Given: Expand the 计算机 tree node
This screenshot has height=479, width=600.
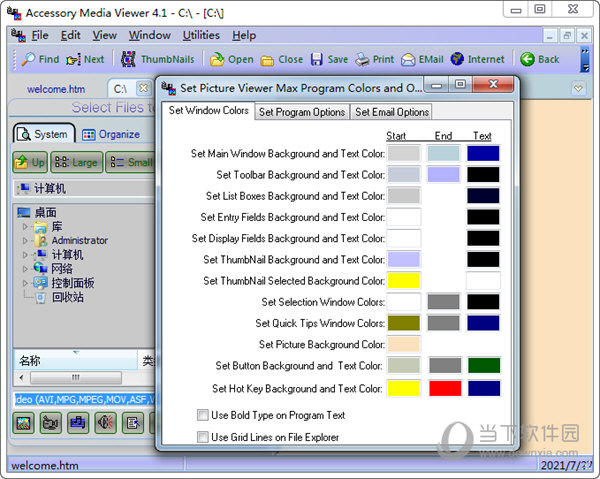Looking at the screenshot, I should click(25, 255).
